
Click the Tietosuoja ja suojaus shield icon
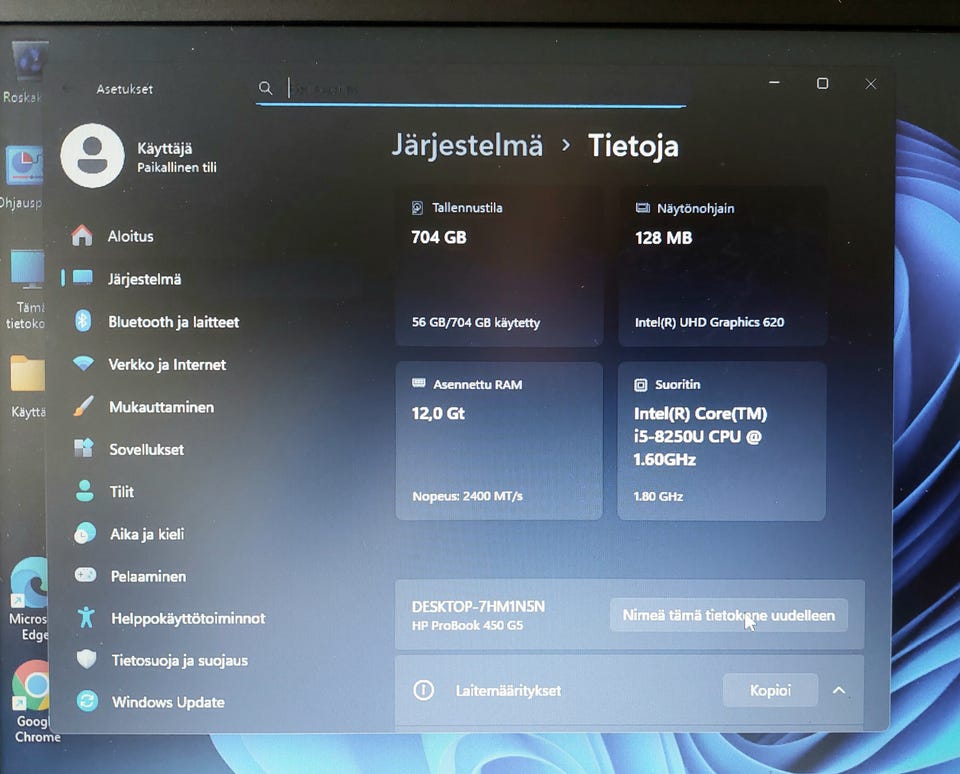[86, 659]
